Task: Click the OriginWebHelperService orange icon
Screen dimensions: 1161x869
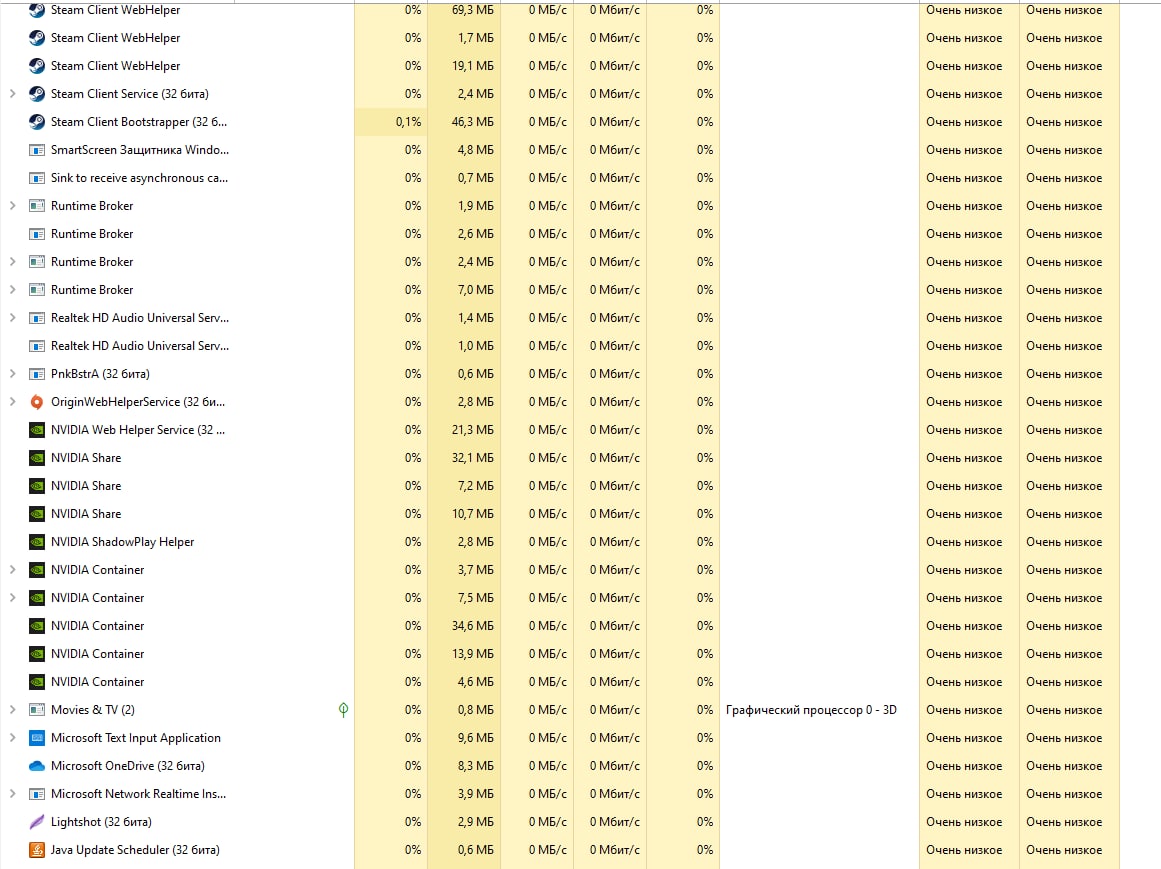Action: tap(36, 402)
